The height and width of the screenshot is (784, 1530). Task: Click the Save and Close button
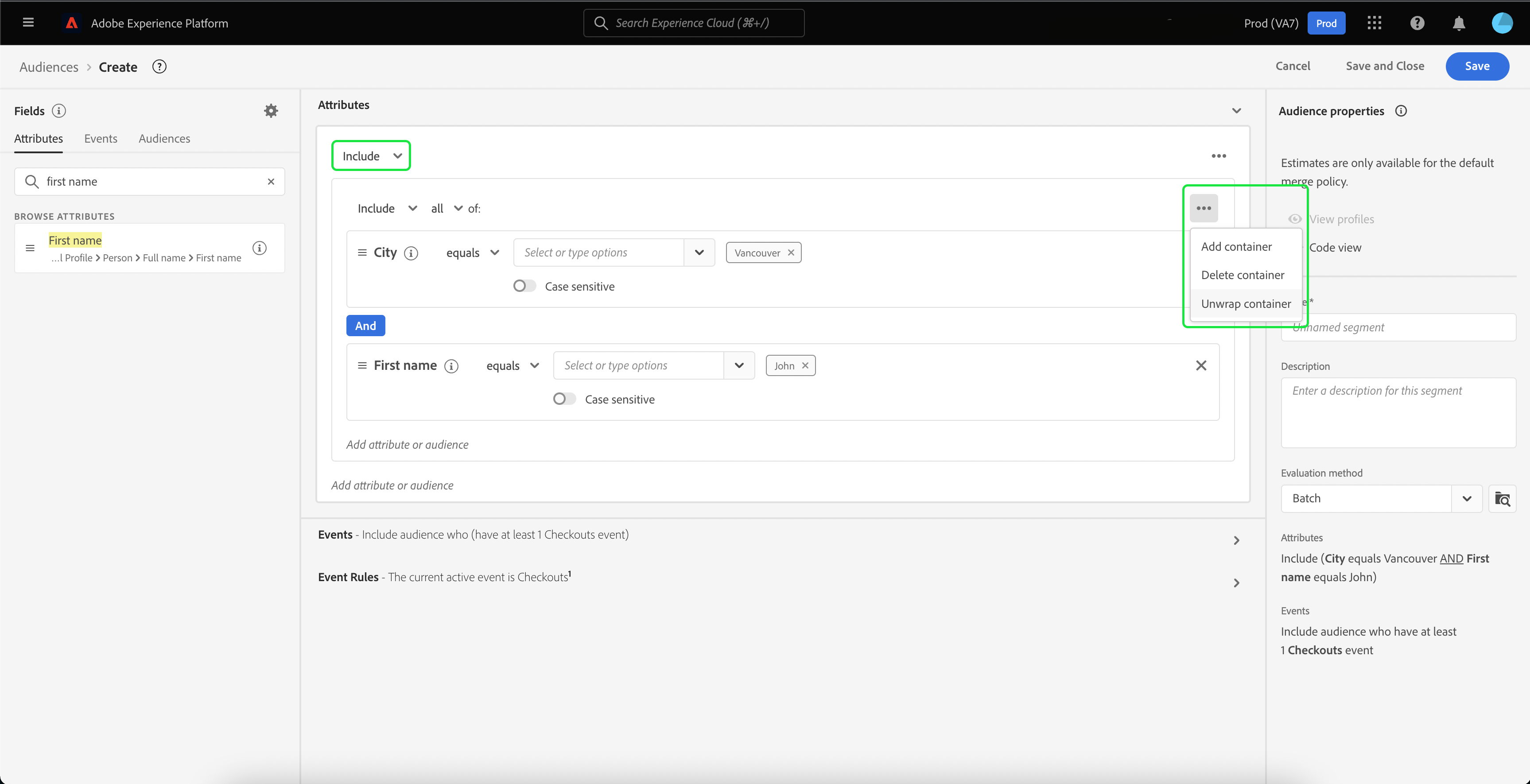pos(1384,66)
